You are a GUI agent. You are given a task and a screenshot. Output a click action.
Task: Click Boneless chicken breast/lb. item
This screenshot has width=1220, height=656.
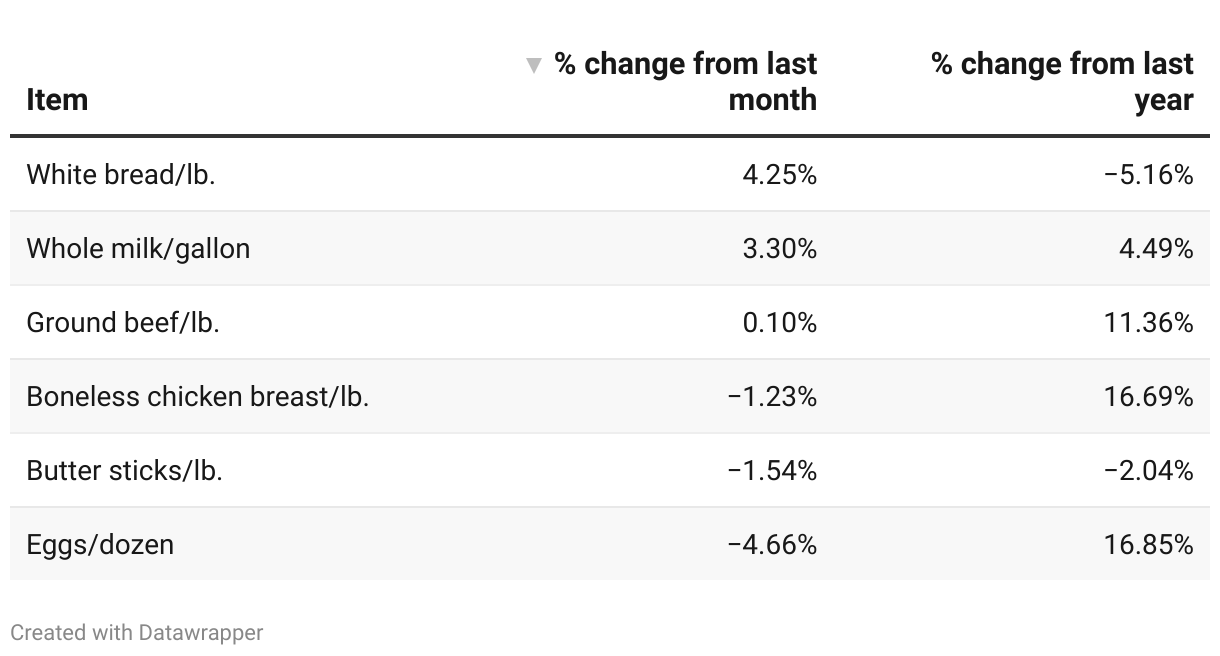coord(198,396)
